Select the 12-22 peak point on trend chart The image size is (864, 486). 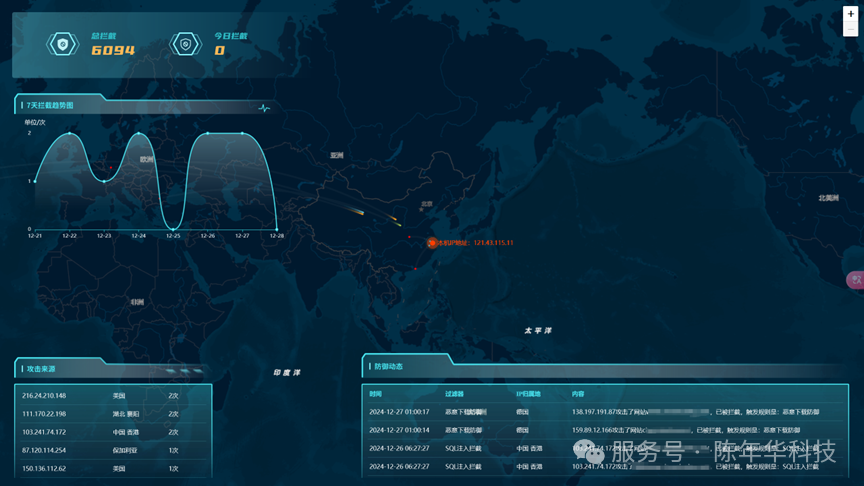pyautogui.click(x=70, y=133)
